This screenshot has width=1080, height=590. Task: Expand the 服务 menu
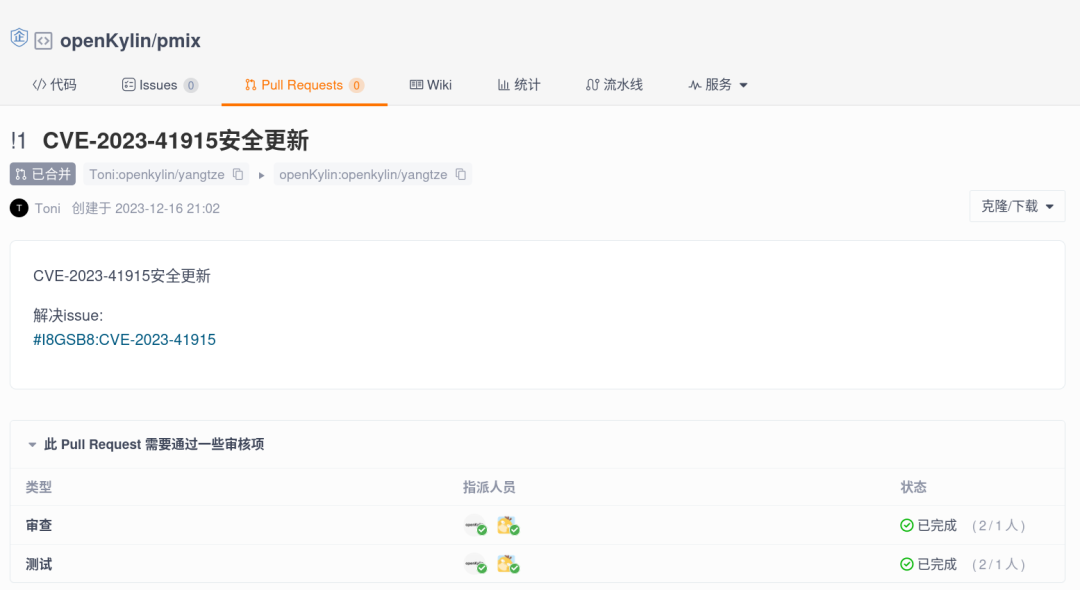click(x=718, y=85)
